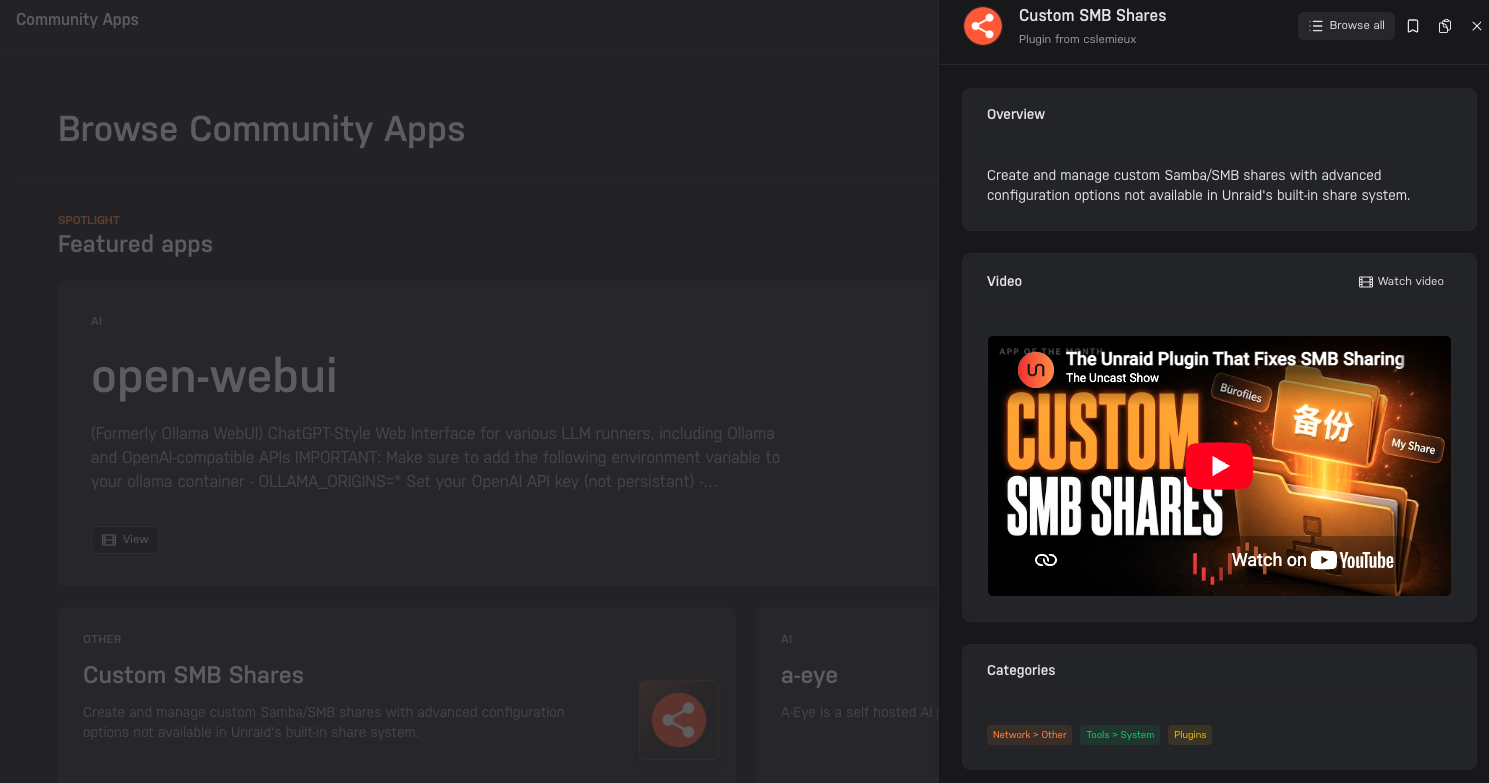Click the Watch video button

1401,281
